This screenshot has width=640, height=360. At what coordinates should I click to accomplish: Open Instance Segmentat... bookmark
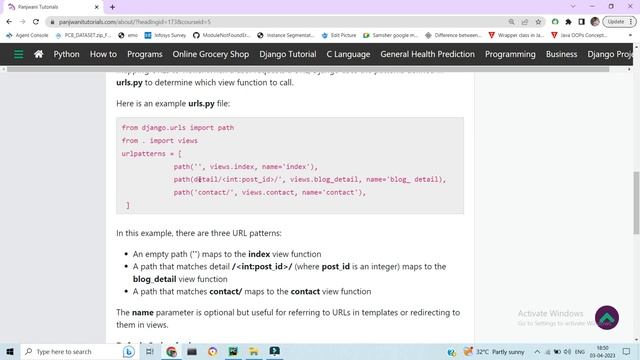286,35
